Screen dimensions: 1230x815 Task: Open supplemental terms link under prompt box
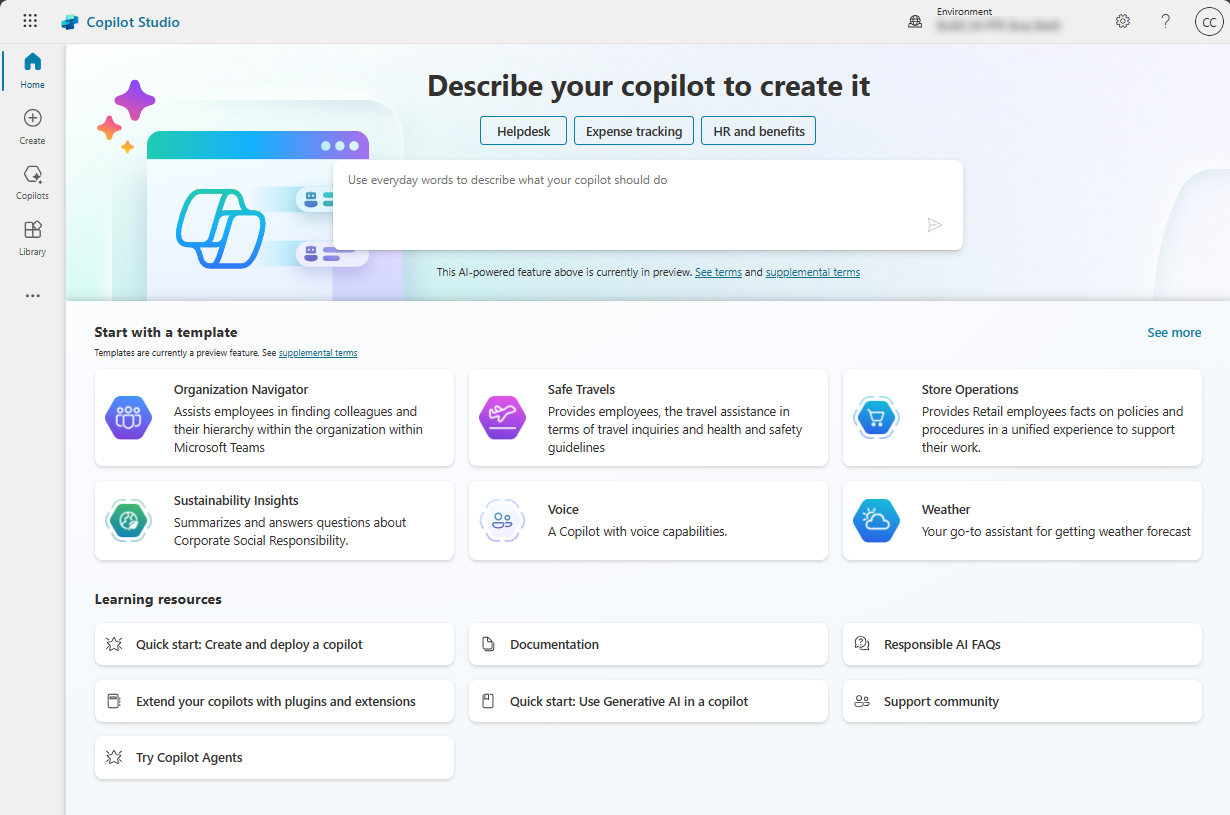pyautogui.click(x=813, y=272)
